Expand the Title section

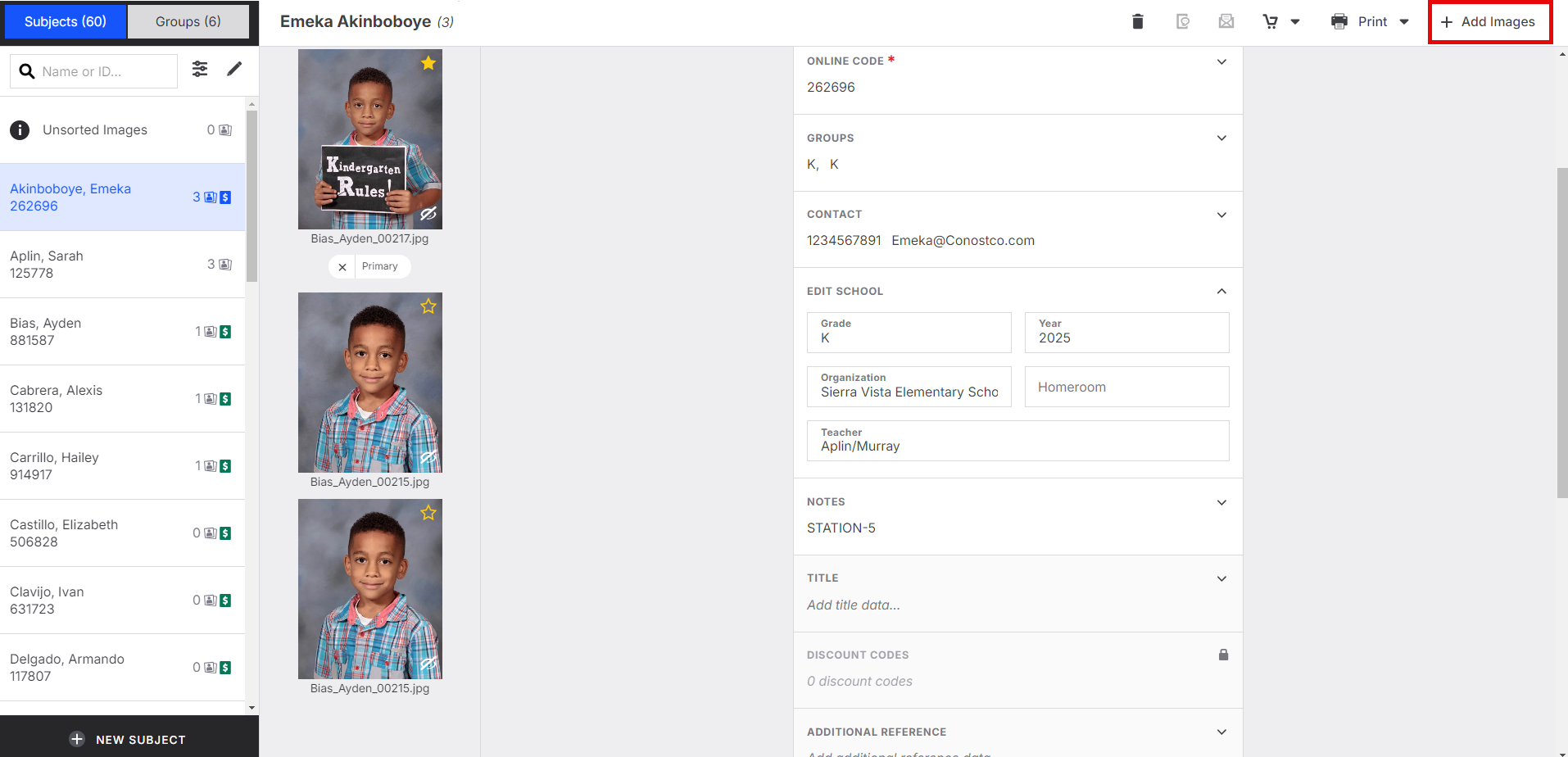(x=1221, y=578)
